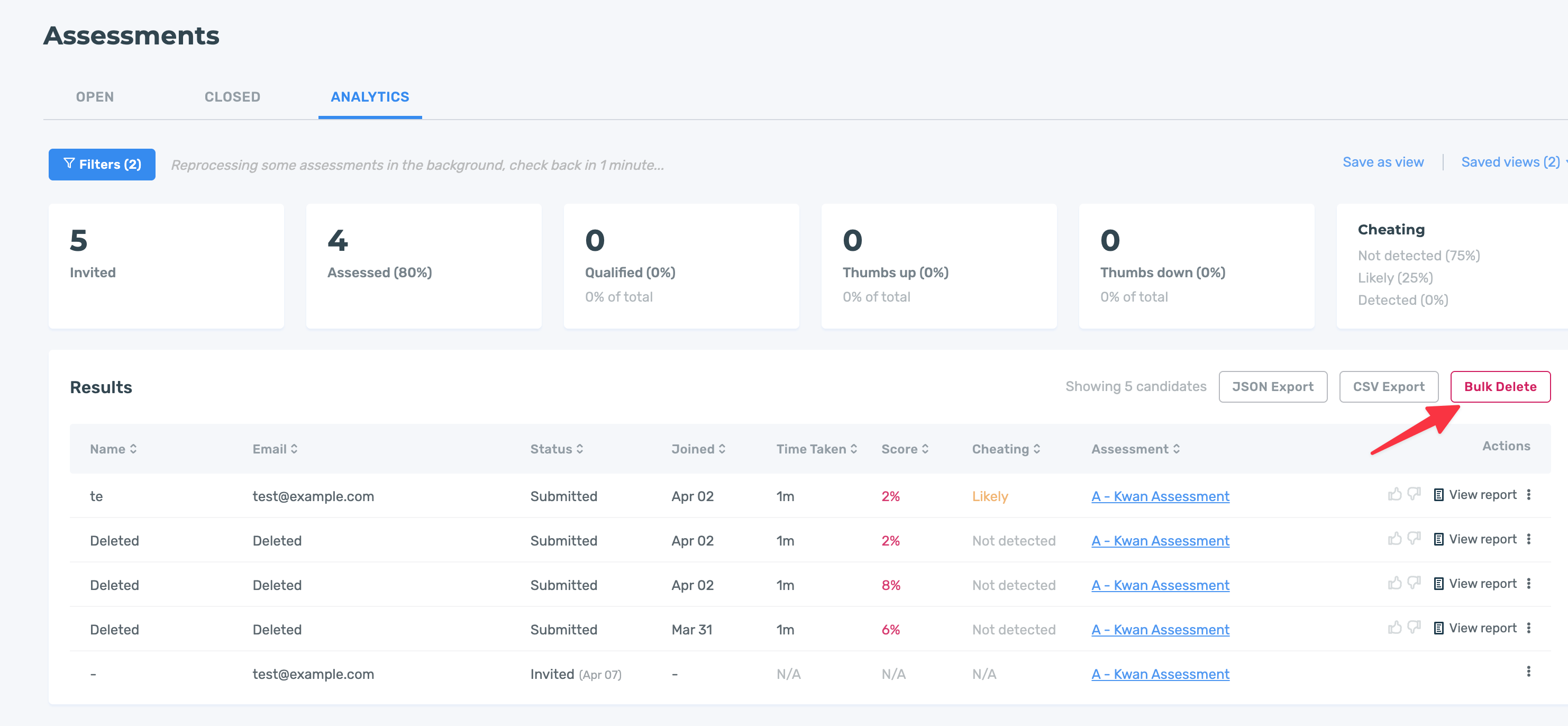Viewport: 1568px width, 726px height.
Task: Sort results by Name column
Action: pyautogui.click(x=113, y=449)
